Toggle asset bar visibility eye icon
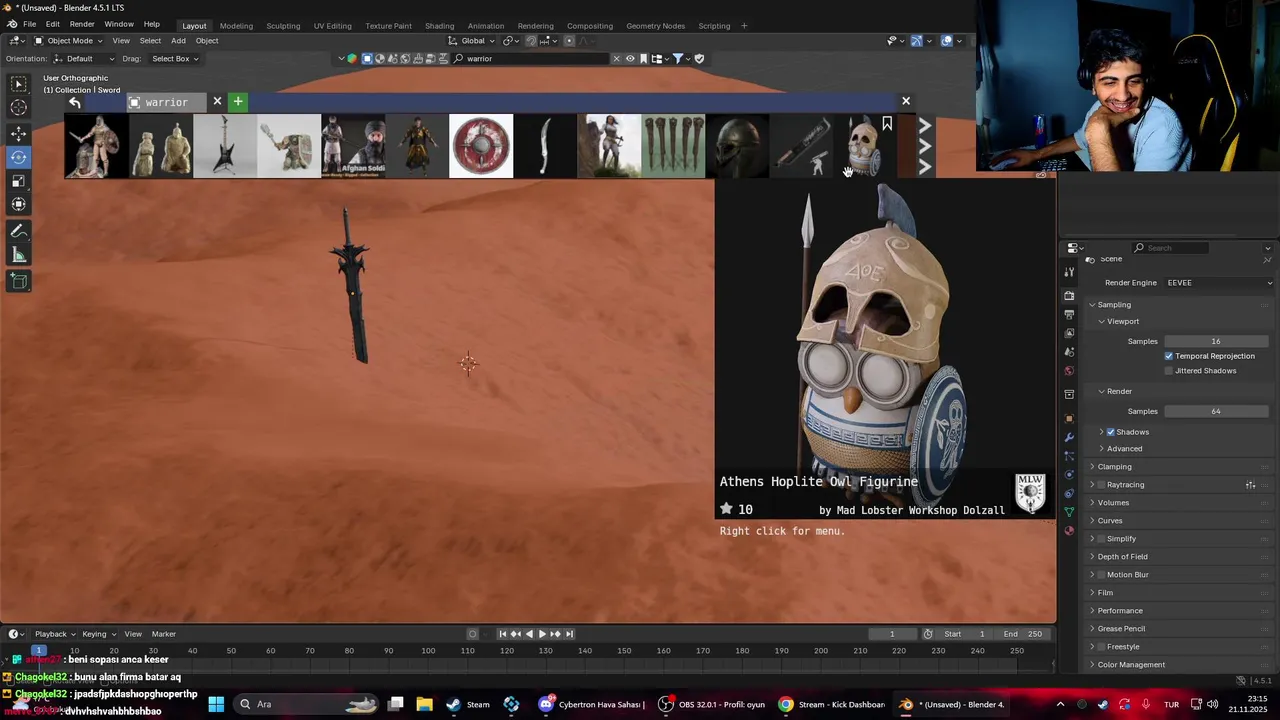Screen dimensions: 1280x720 point(630,59)
